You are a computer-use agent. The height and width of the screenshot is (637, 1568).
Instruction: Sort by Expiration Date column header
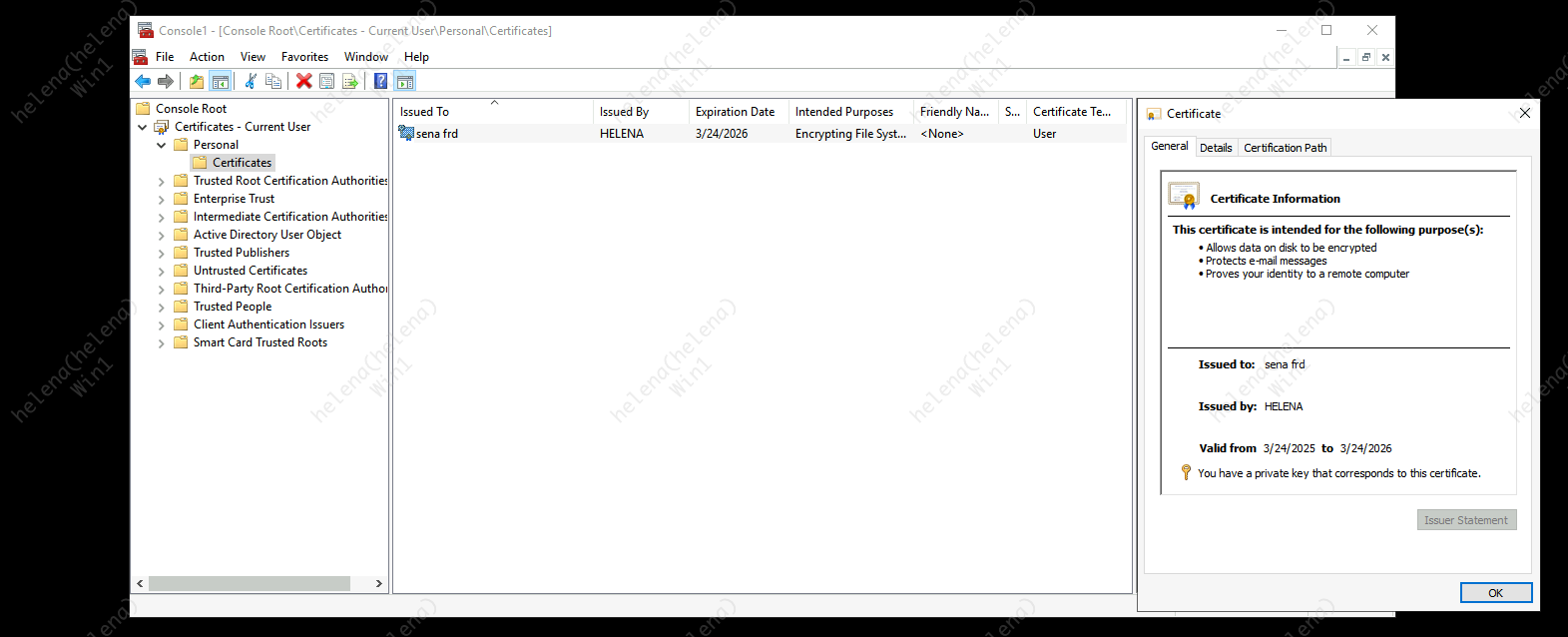click(735, 112)
